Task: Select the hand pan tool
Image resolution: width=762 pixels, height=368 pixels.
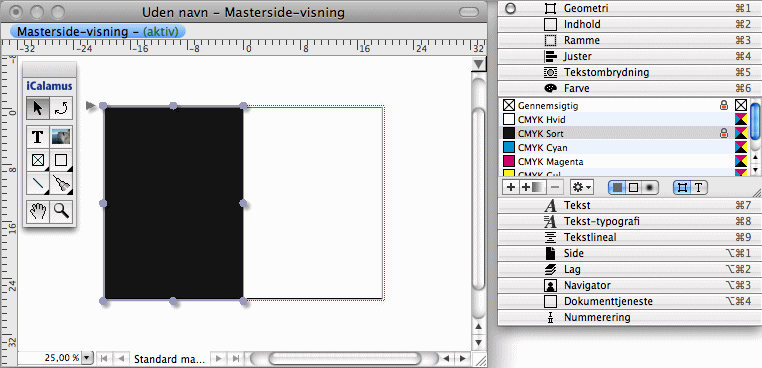Action: pyautogui.click(x=38, y=211)
